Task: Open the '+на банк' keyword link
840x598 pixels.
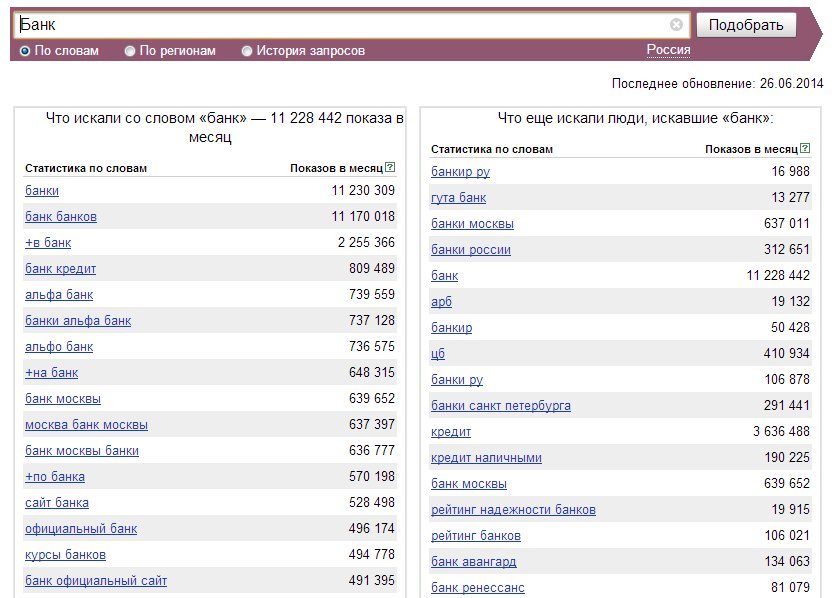Action: pos(51,373)
